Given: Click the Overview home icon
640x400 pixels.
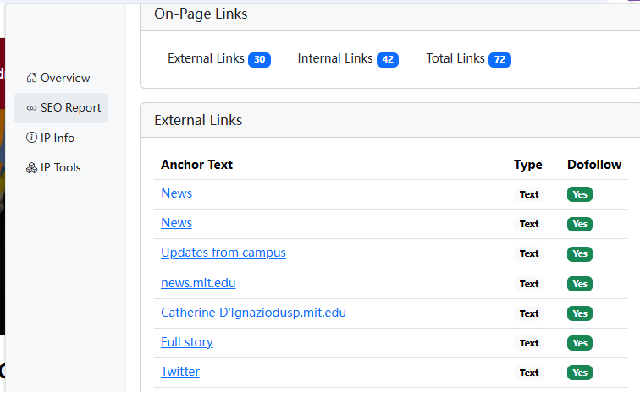Looking at the screenshot, I should 31,78.
